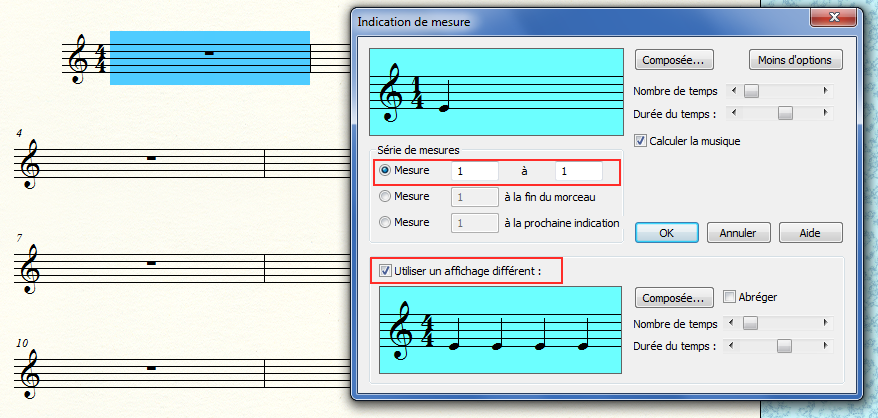Click the starting measure number field
This screenshot has height=418, width=878.
coord(474,171)
